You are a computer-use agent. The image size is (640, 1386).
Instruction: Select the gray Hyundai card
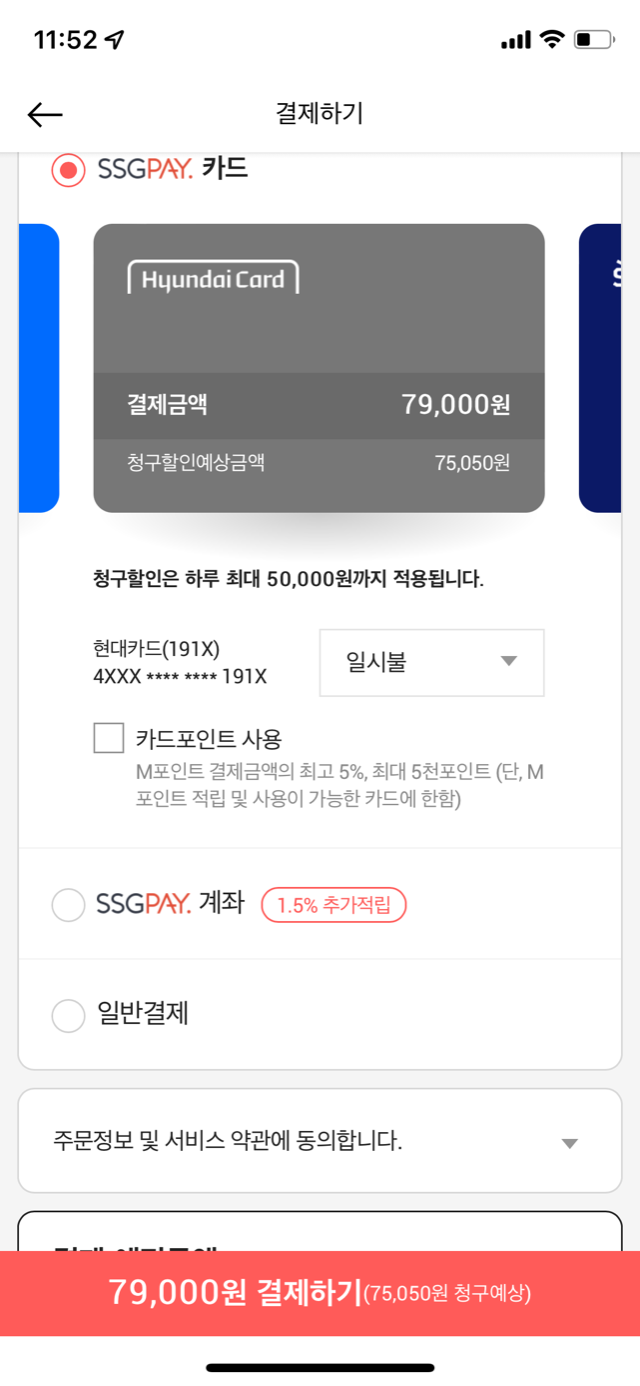pyautogui.click(x=319, y=368)
